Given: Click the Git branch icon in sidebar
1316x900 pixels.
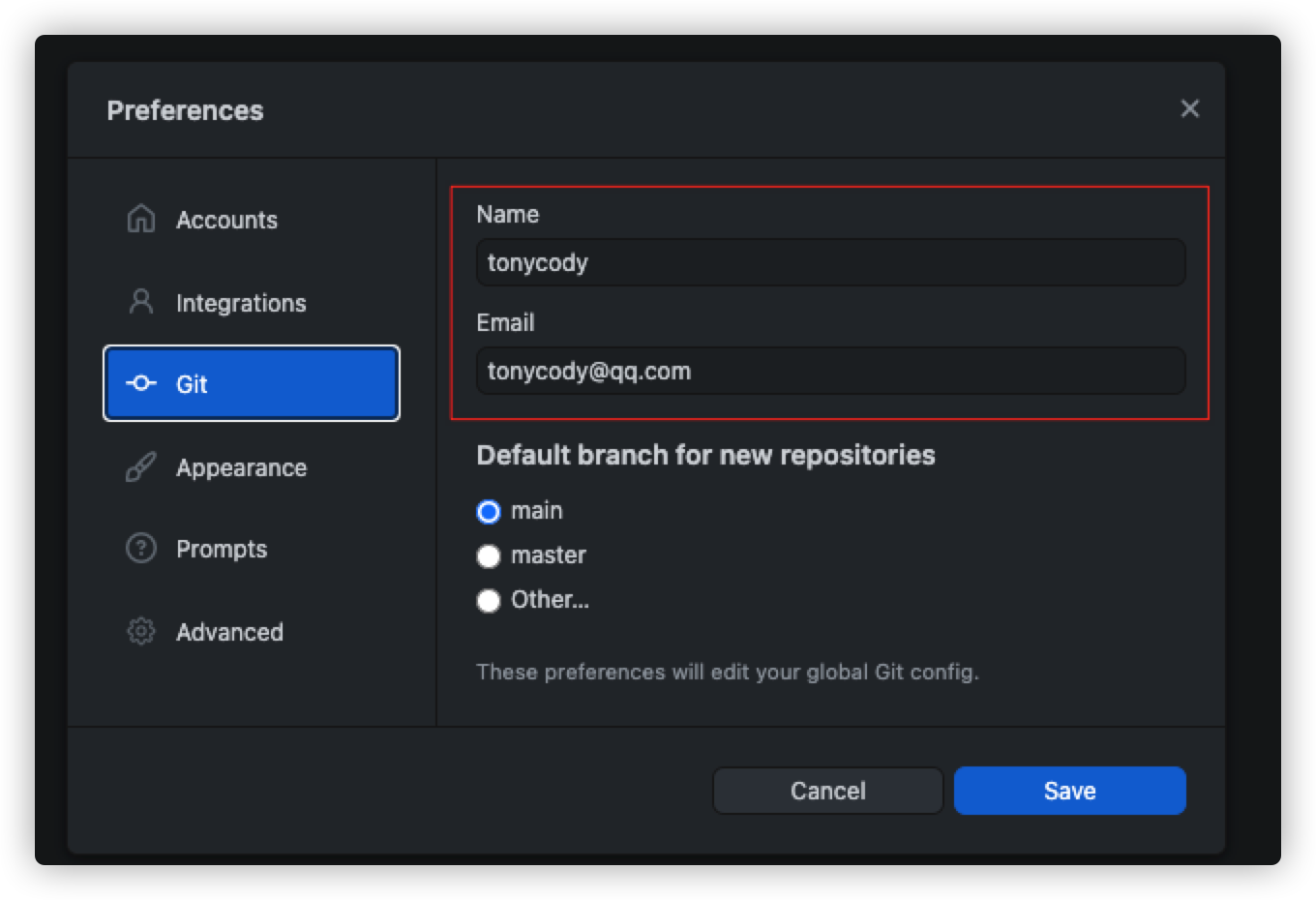Looking at the screenshot, I should (x=140, y=384).
